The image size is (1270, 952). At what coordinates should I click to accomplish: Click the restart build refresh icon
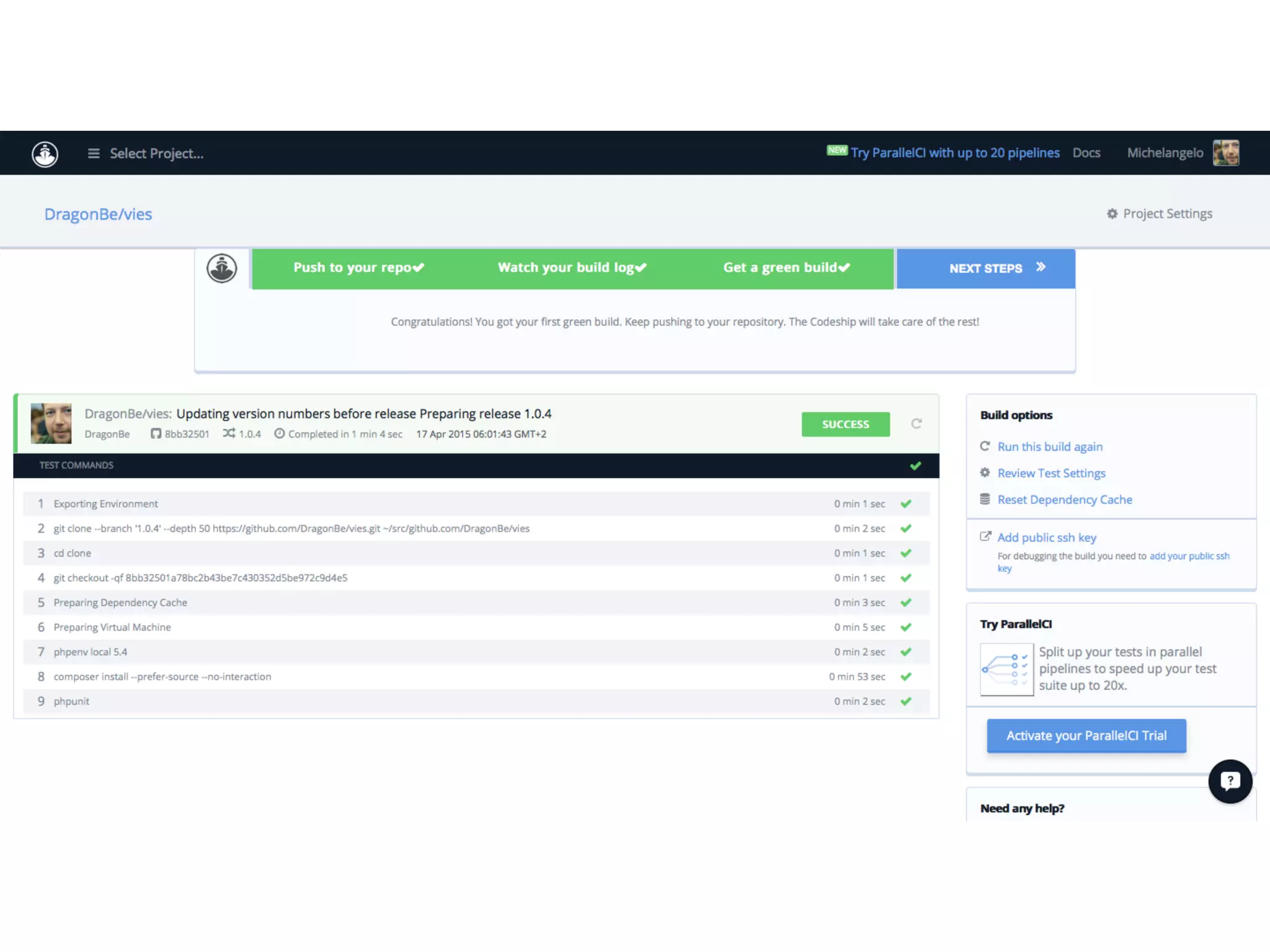917,424
